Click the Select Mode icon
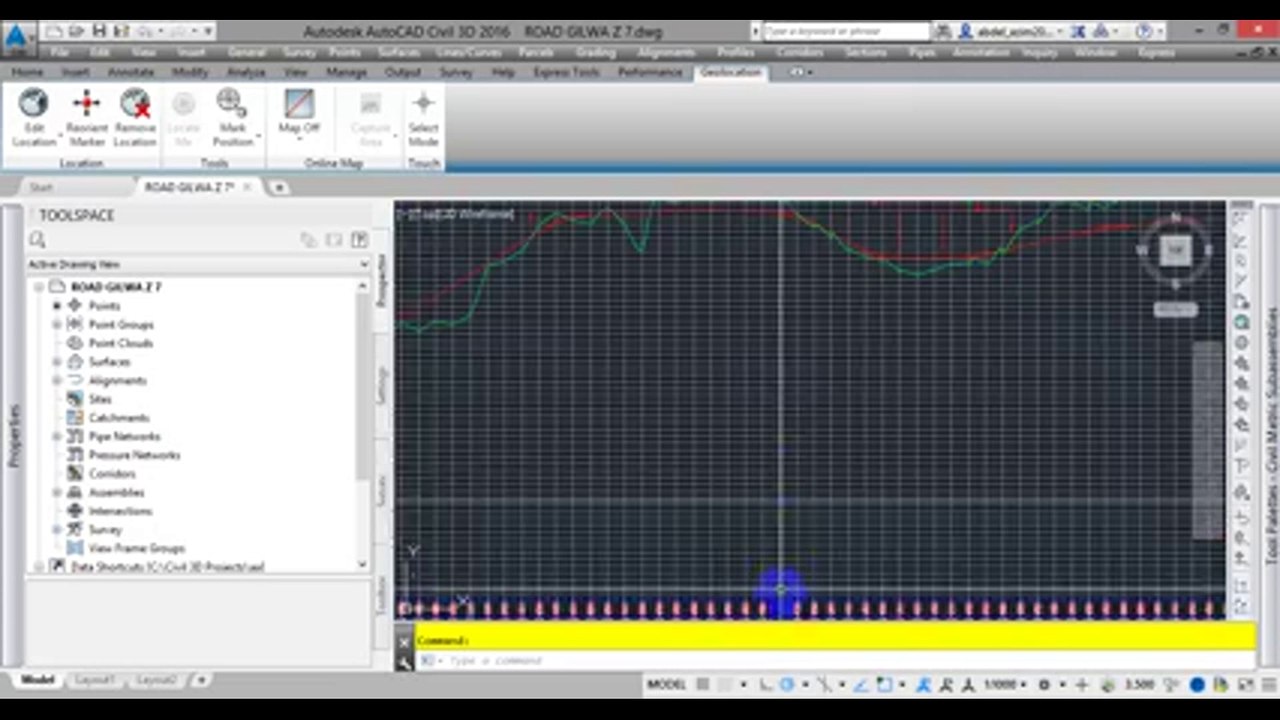The height and width of the screenshot is (720, 1280). (x=423, y=103)
